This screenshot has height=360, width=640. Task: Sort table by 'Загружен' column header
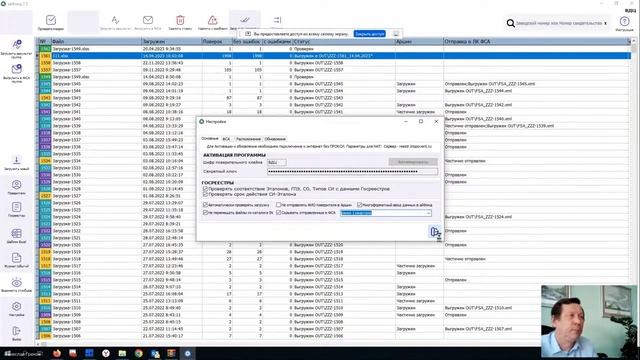point(171,42)
